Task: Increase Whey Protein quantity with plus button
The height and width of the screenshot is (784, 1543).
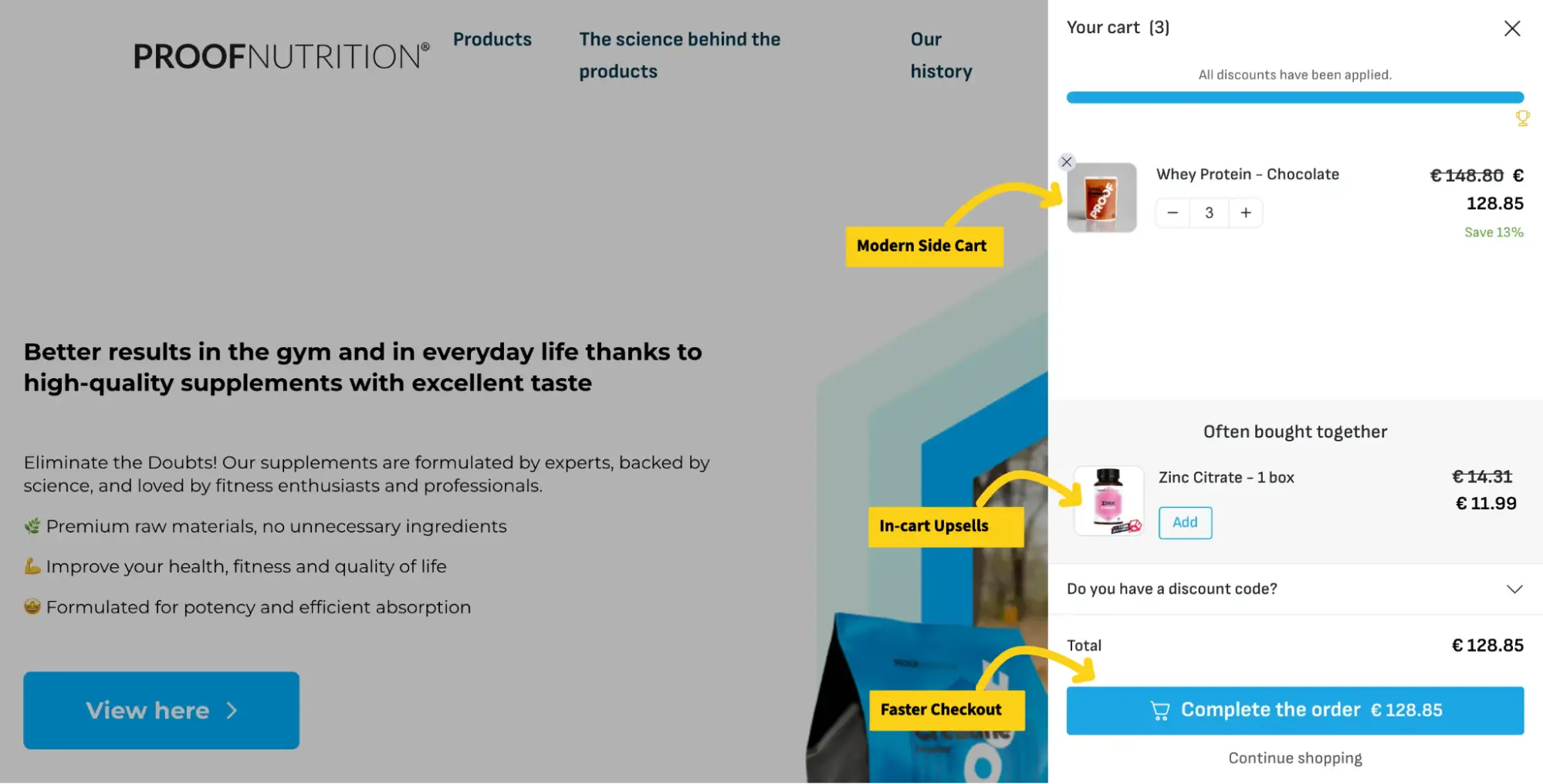Action: (x=1246, y=213)
